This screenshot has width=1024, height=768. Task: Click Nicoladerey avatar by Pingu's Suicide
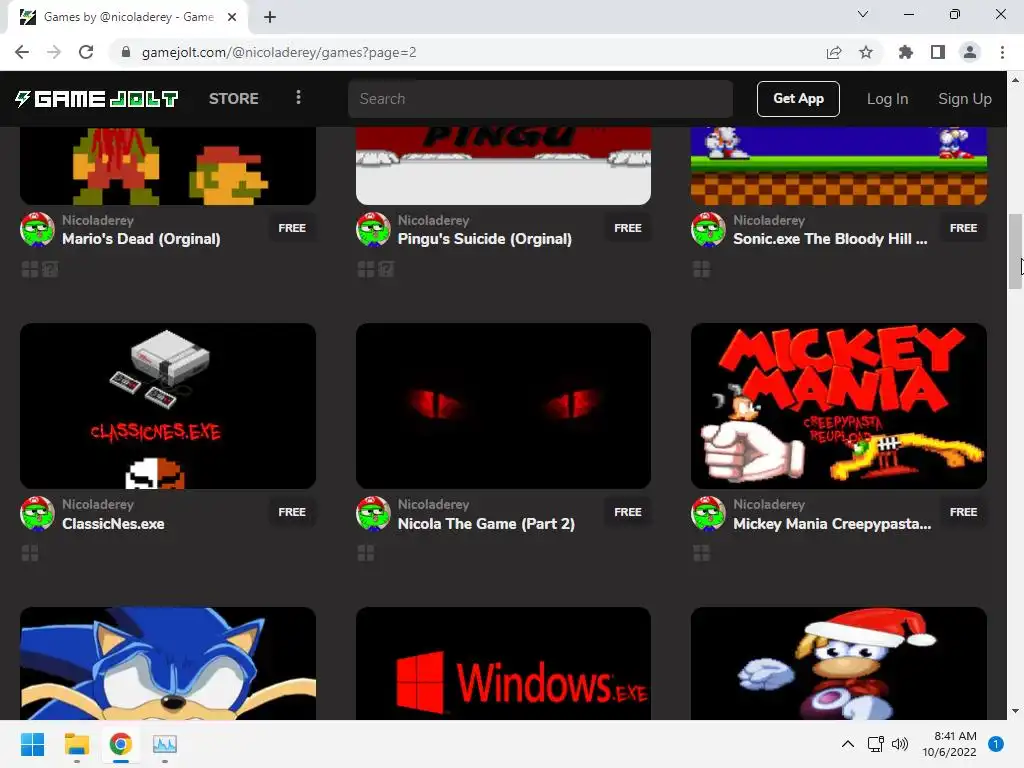click(373, 229)
